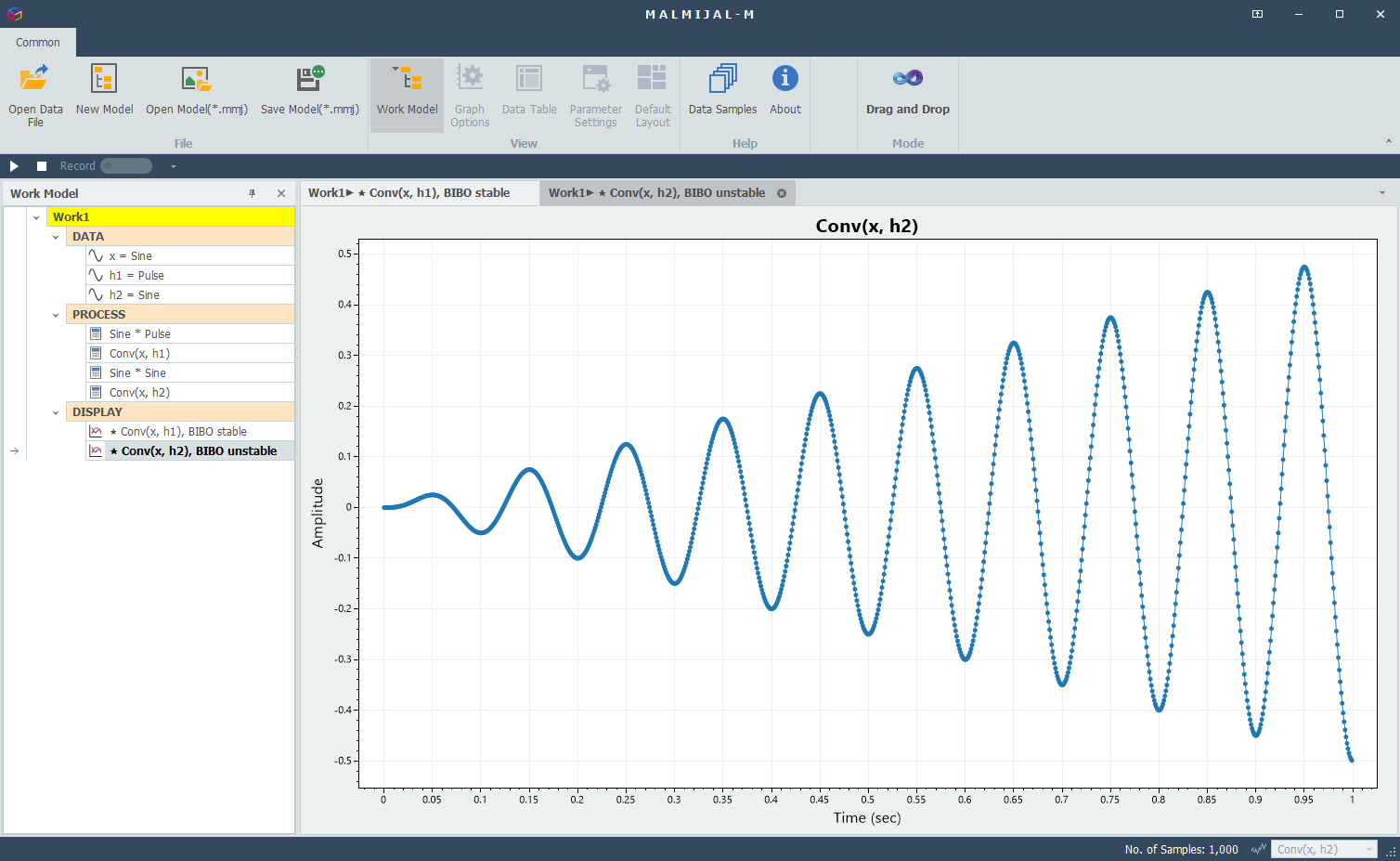
Task: Click the PROCESS group header
Action: [180, 315]
